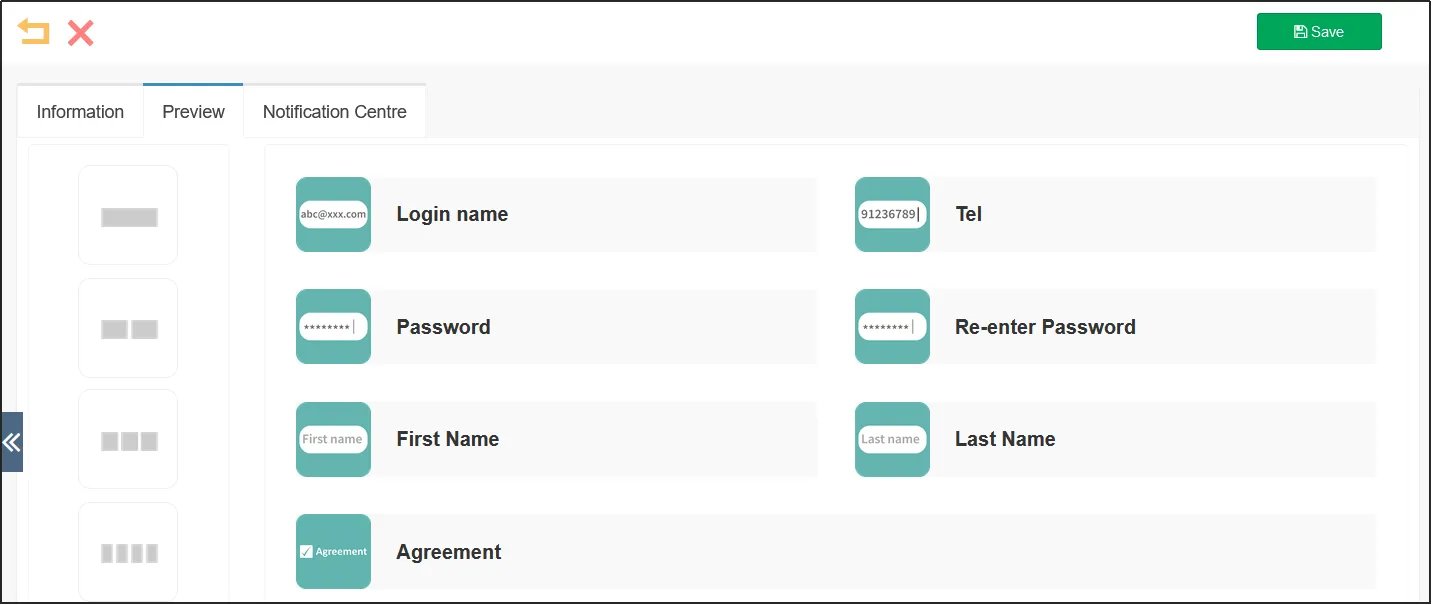Click the orange back arrow icon
1432x605 pixels.
pos(33,32)
